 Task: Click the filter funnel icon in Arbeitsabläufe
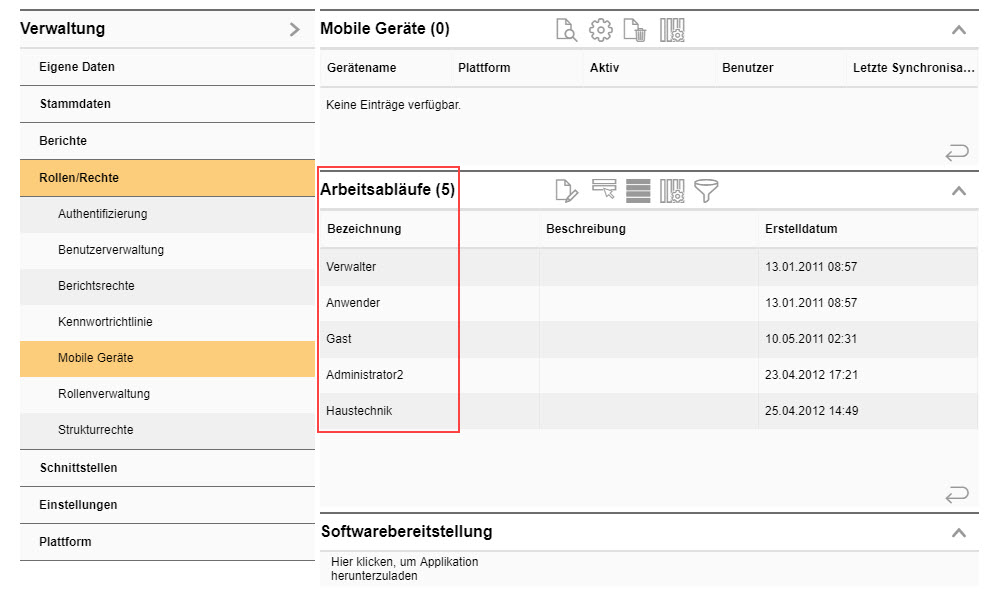[706, 191]
